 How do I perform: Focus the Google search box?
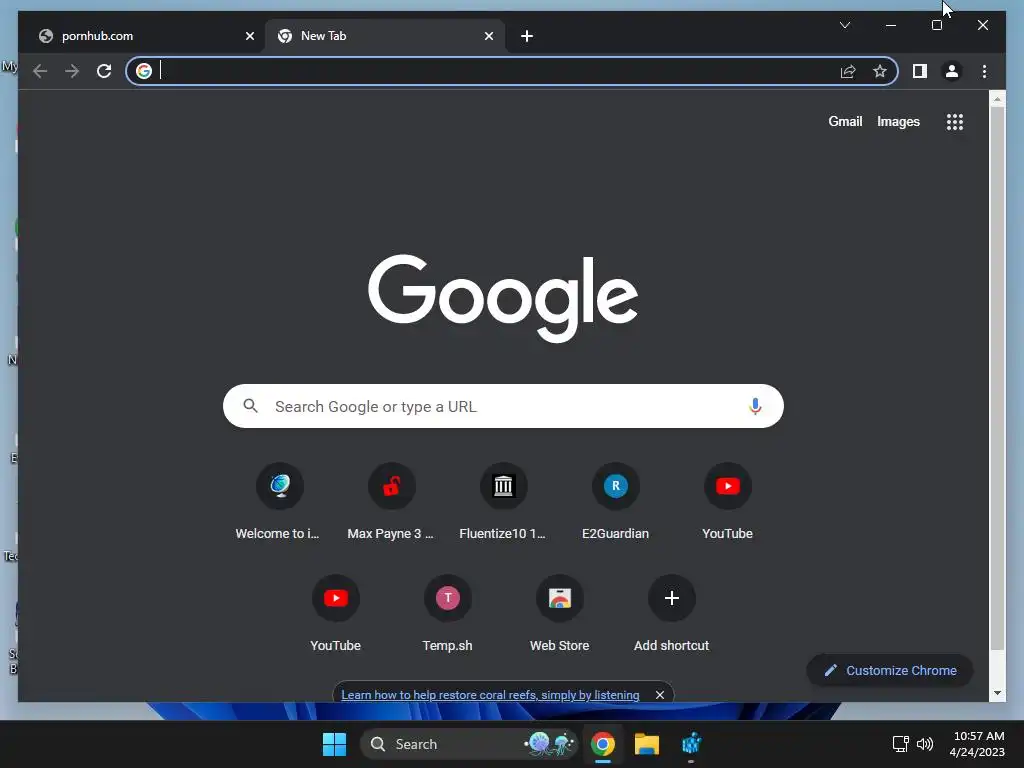[x=503, y=406]
